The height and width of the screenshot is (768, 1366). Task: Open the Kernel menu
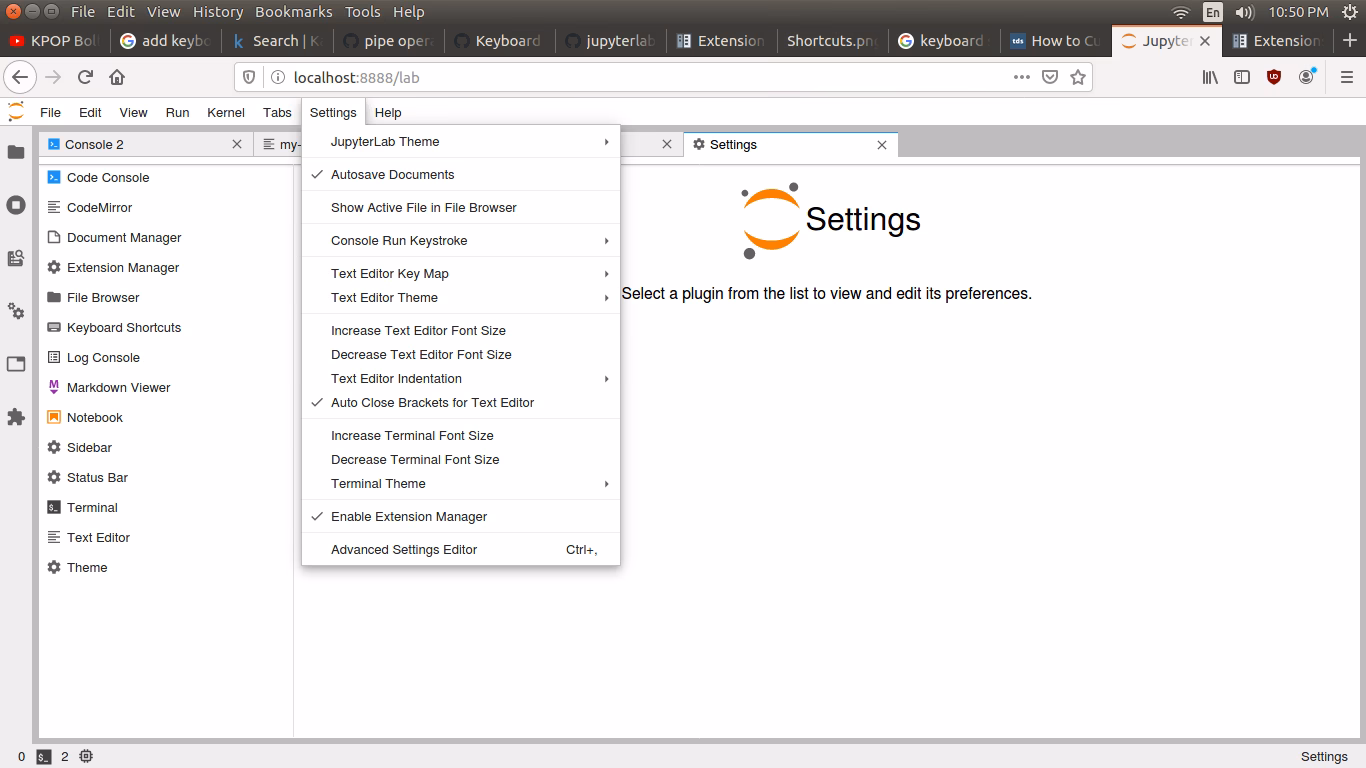click(226, 112)
